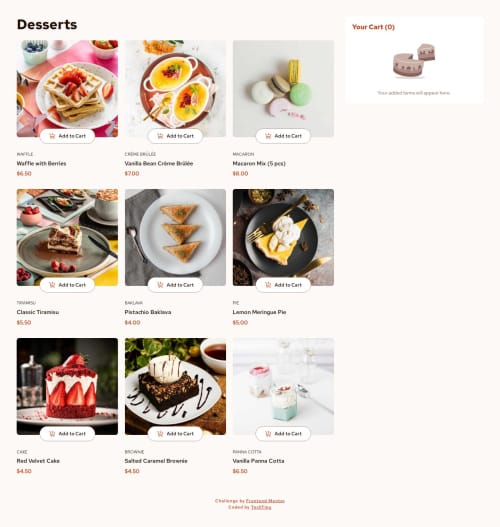500x527 pixels.
Task: Click the Your Cart (0) heading
Action: pos(373,27)
